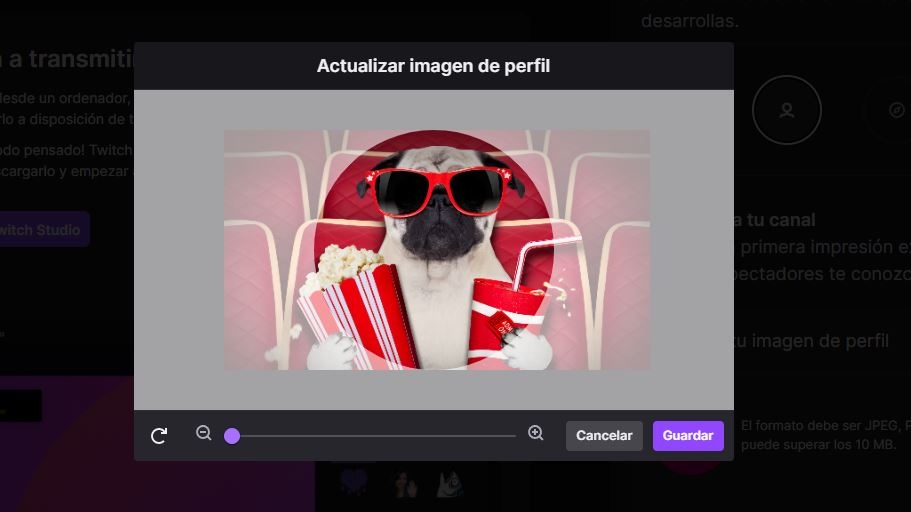Rotate the profile image clockwise
The image size is (911, 512).
[159, 436]
